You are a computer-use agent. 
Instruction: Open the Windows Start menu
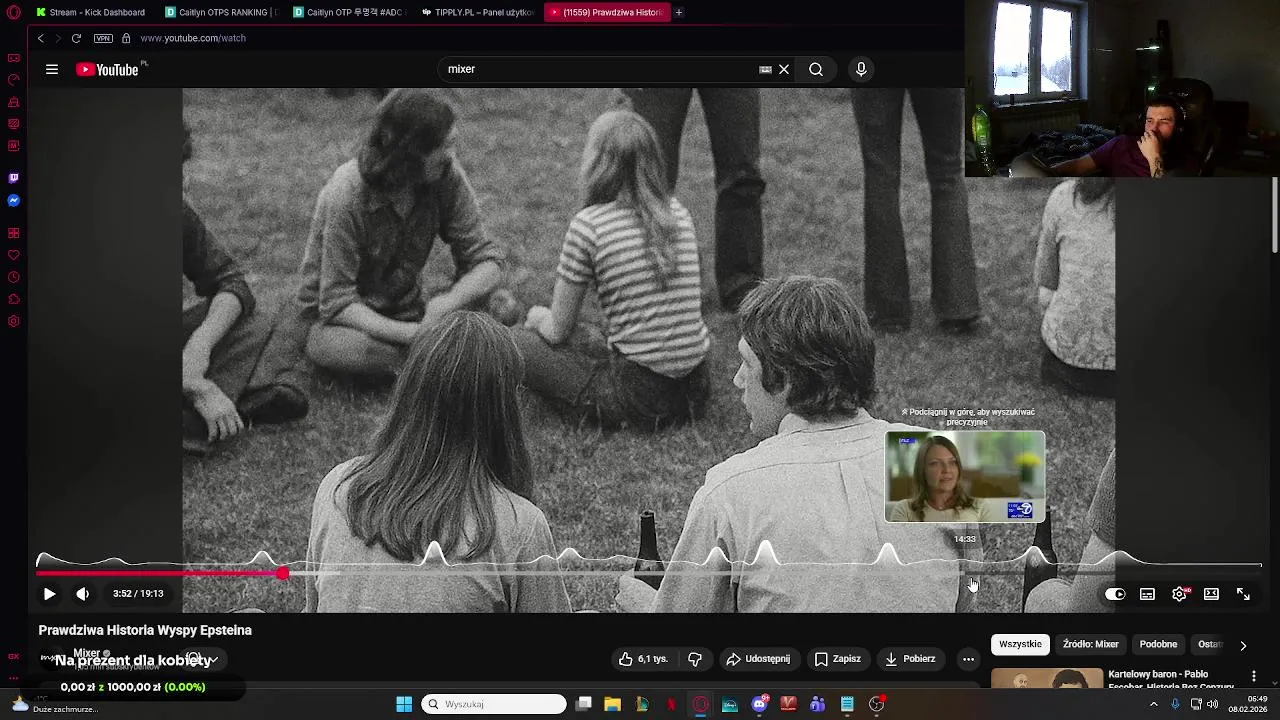404,704
